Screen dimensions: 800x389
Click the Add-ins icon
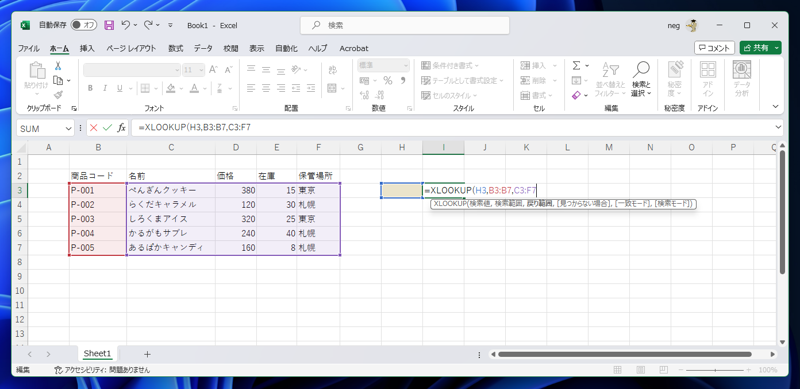point(707,69)
